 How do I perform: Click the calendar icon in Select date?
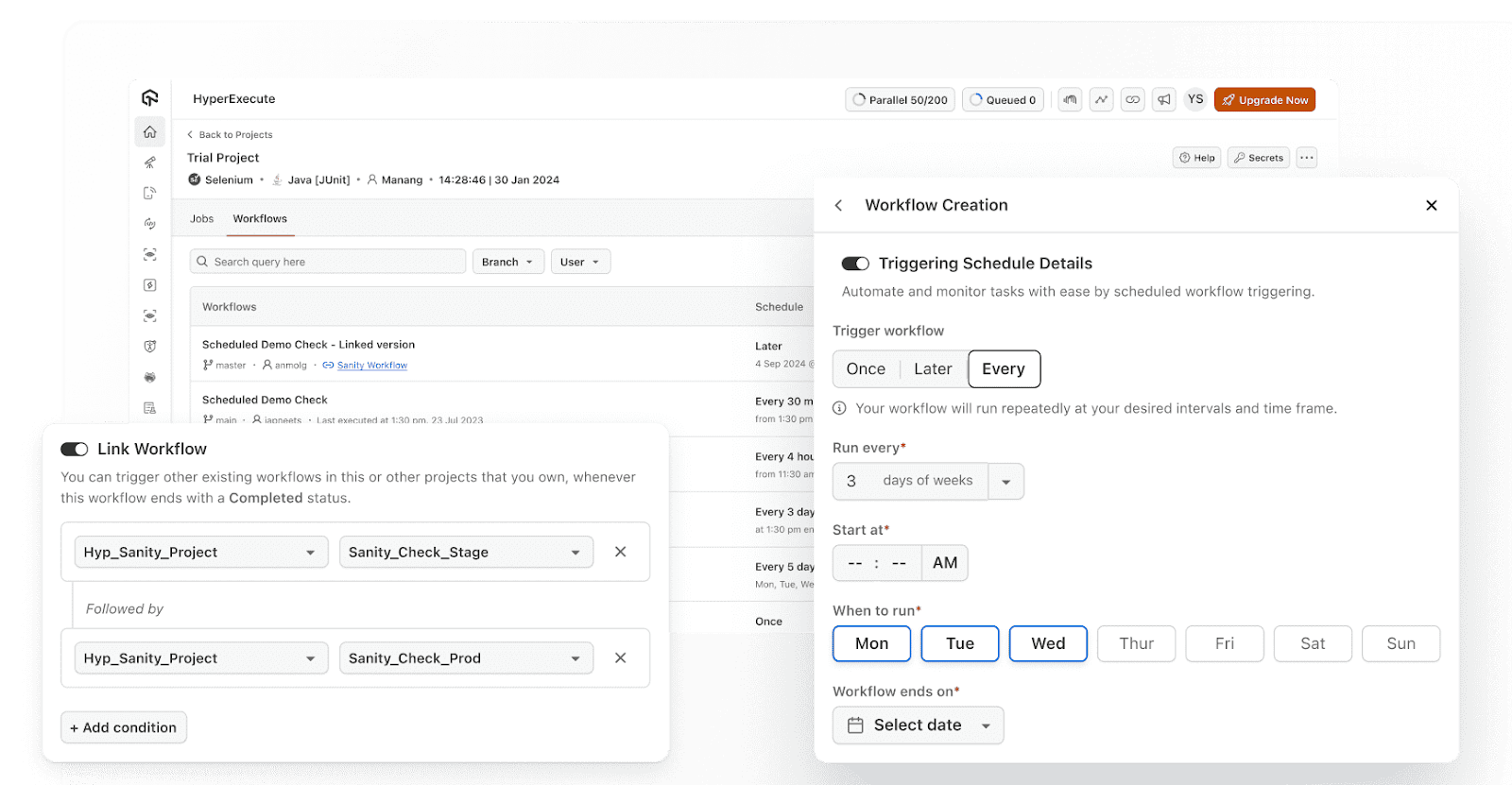point(855,725)
